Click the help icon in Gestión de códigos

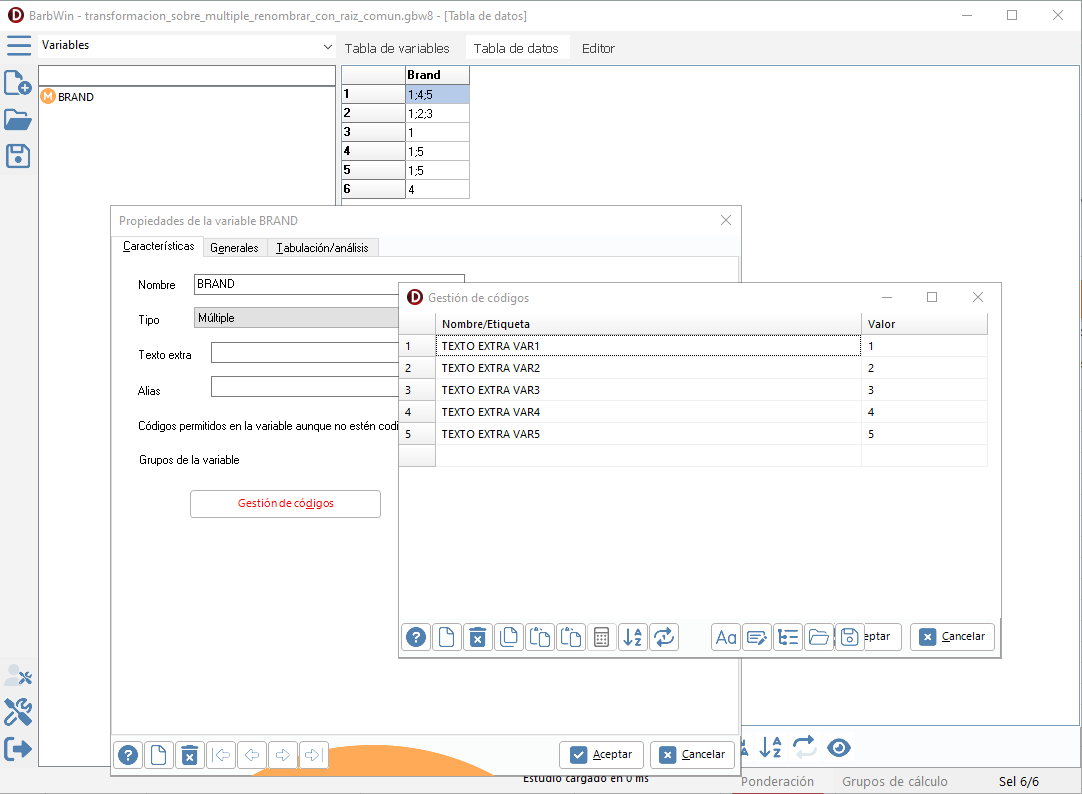[x=417, y=637]
